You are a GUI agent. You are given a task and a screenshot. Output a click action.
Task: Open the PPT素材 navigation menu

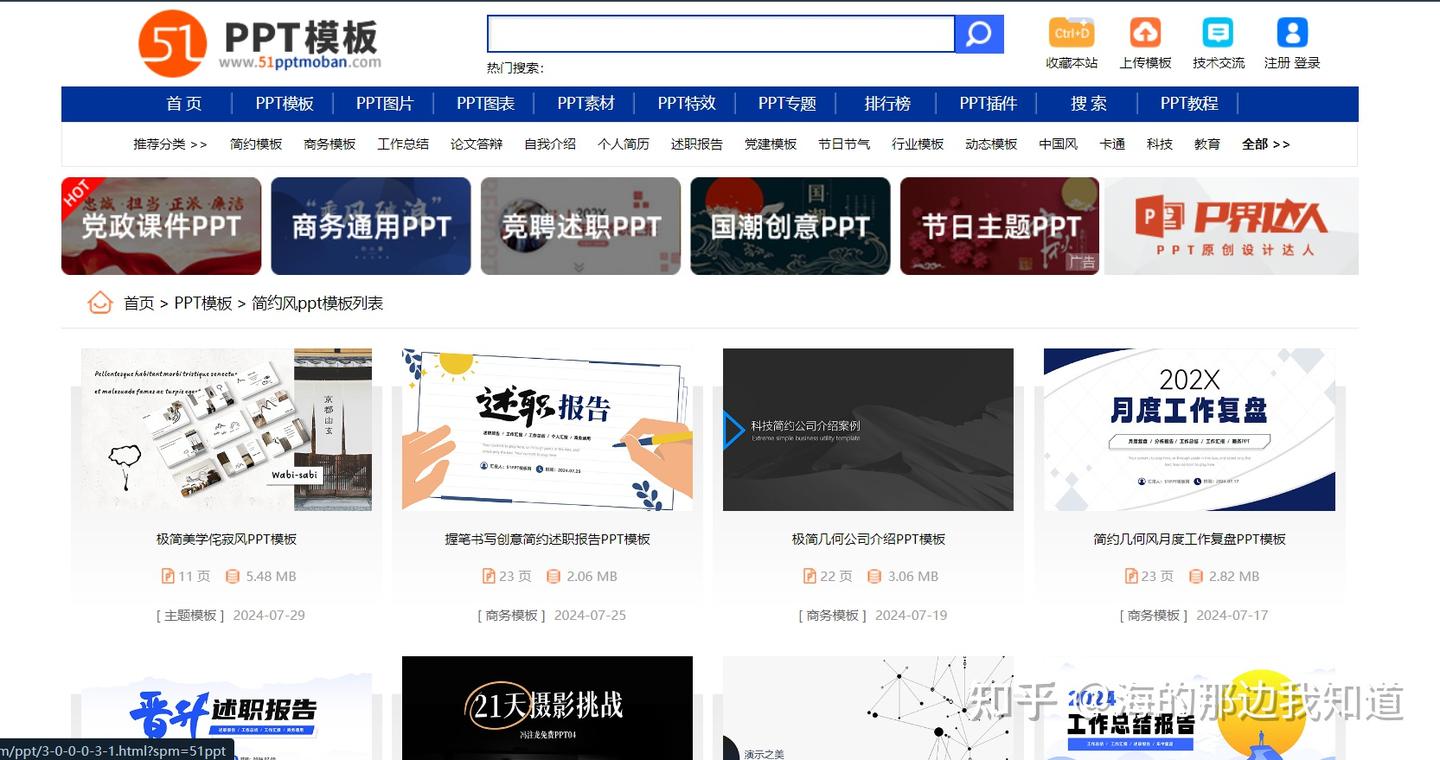tap(587, 103)
